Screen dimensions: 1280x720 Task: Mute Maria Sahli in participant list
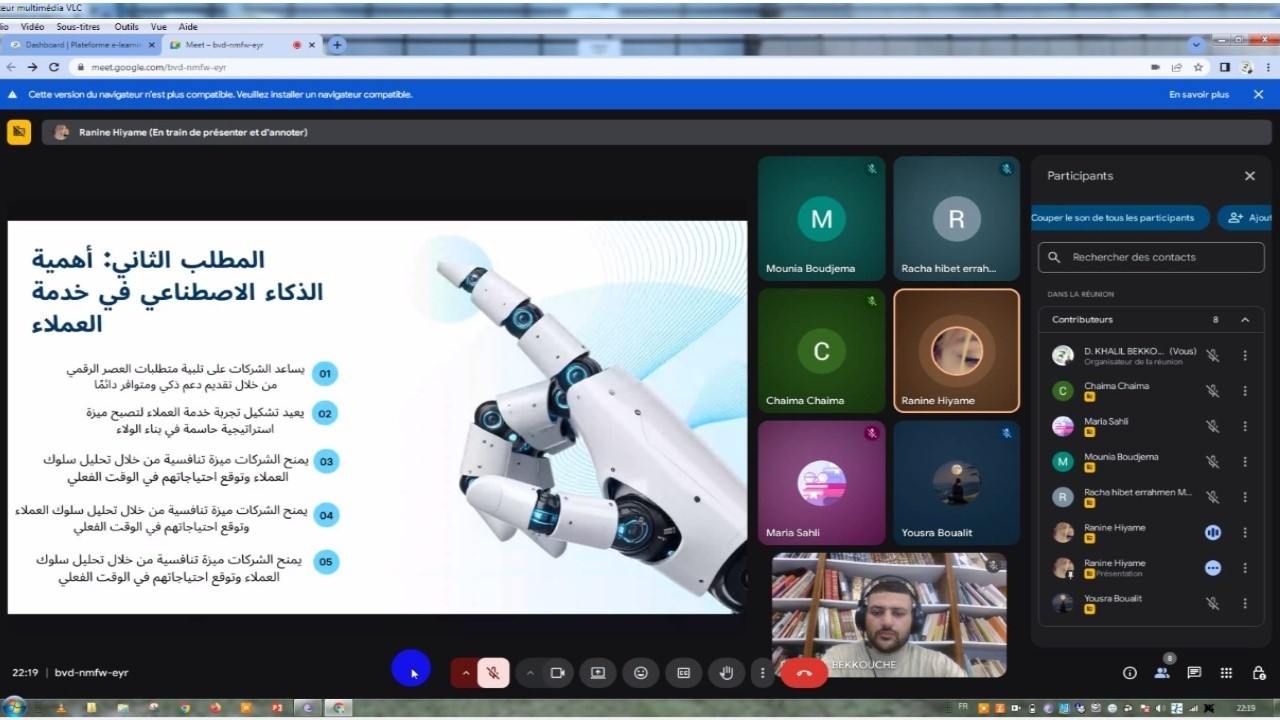1212,426
